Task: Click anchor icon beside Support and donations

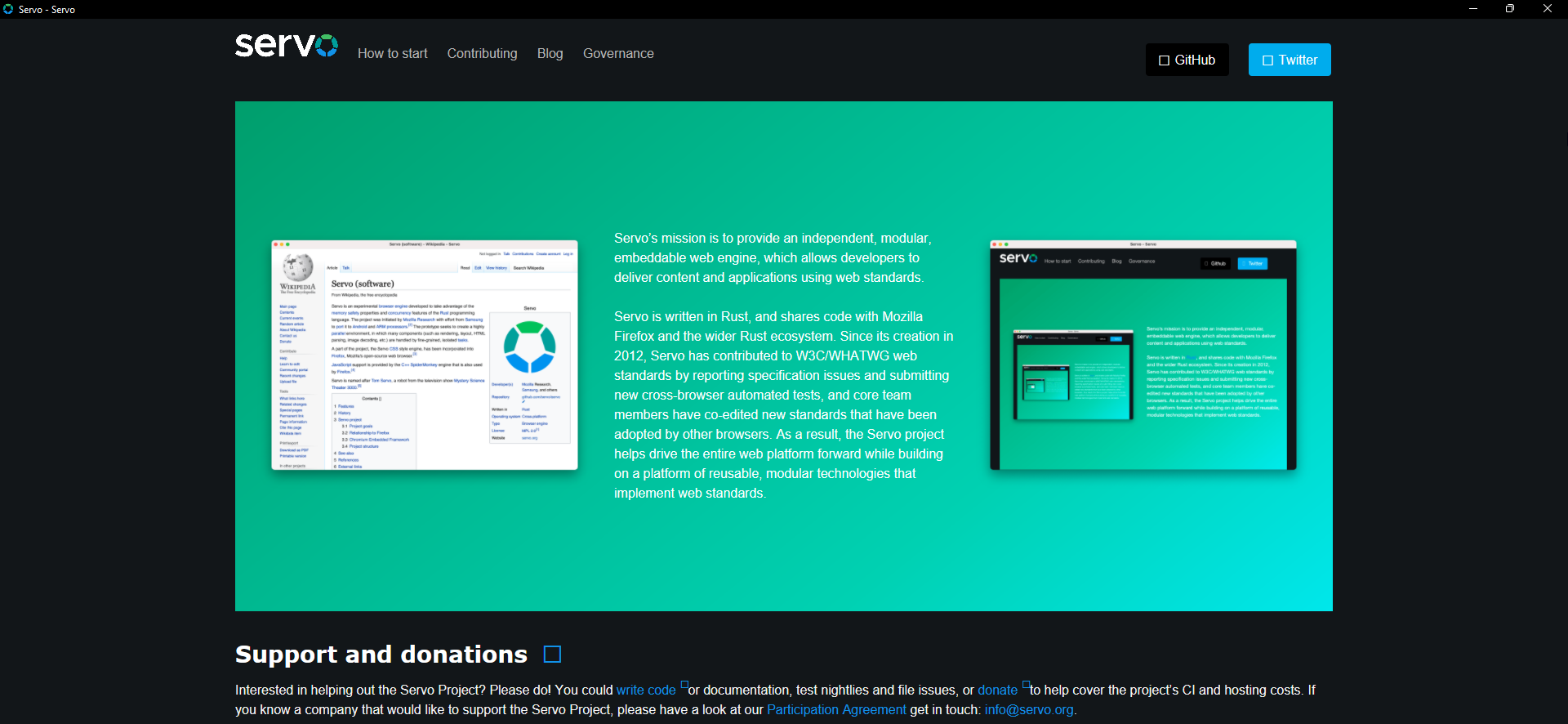Action: click(553, 655)
